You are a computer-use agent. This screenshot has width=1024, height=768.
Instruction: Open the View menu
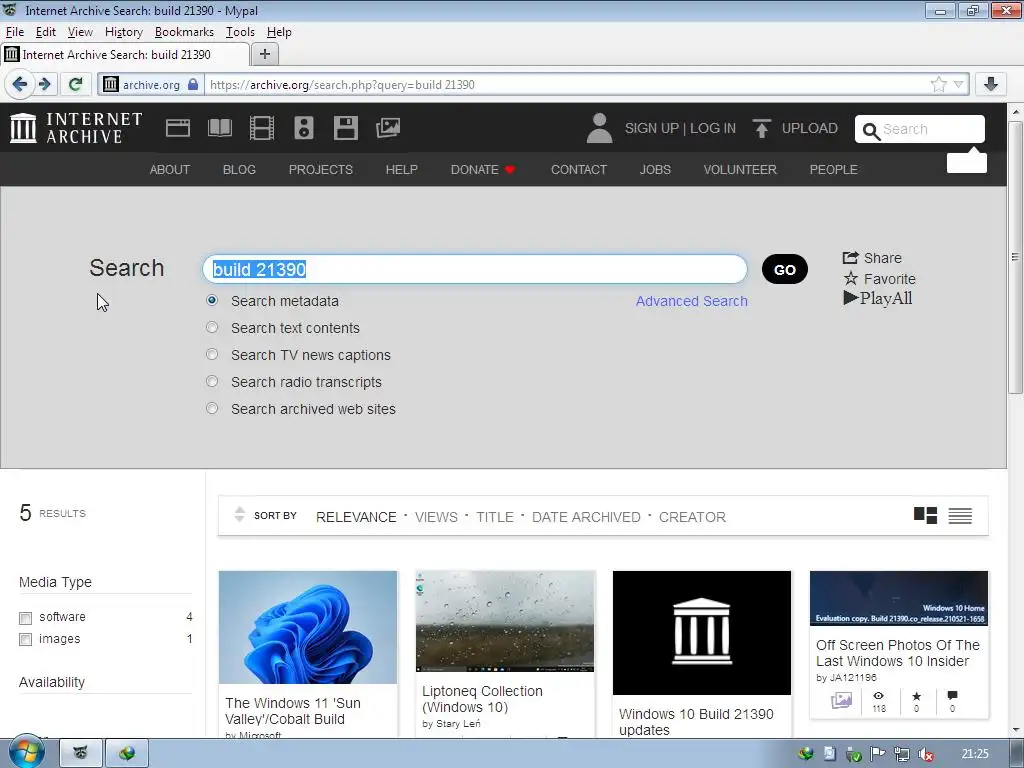pos(80,32)
